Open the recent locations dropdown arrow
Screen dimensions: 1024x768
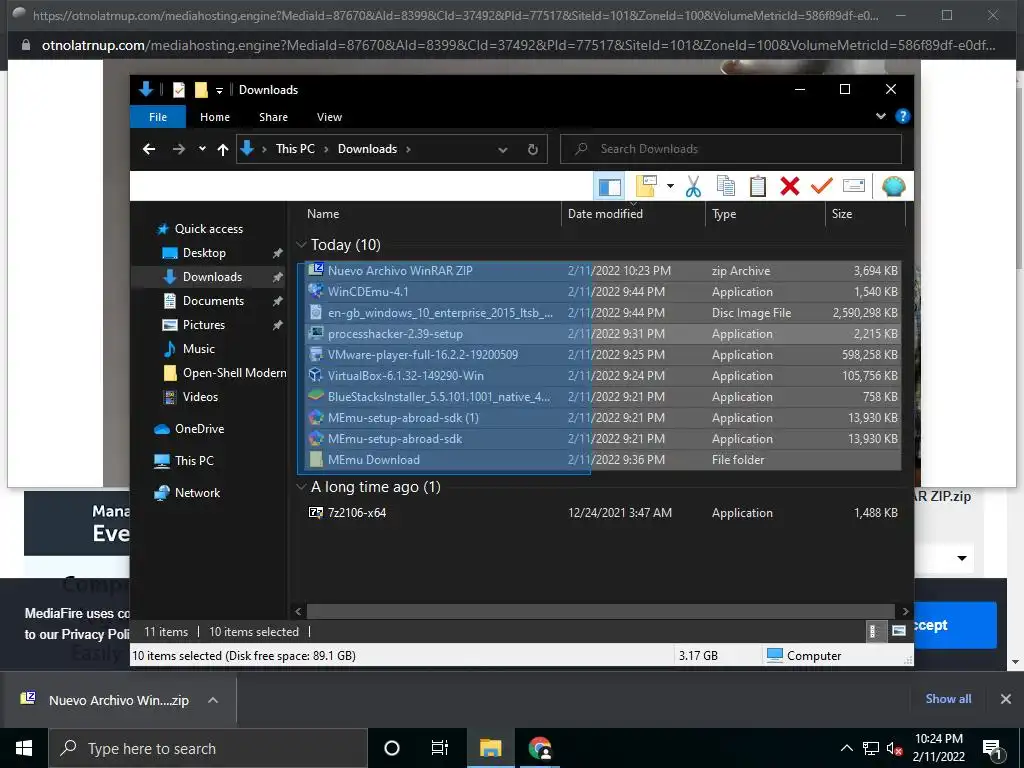[x=202, y=149]
